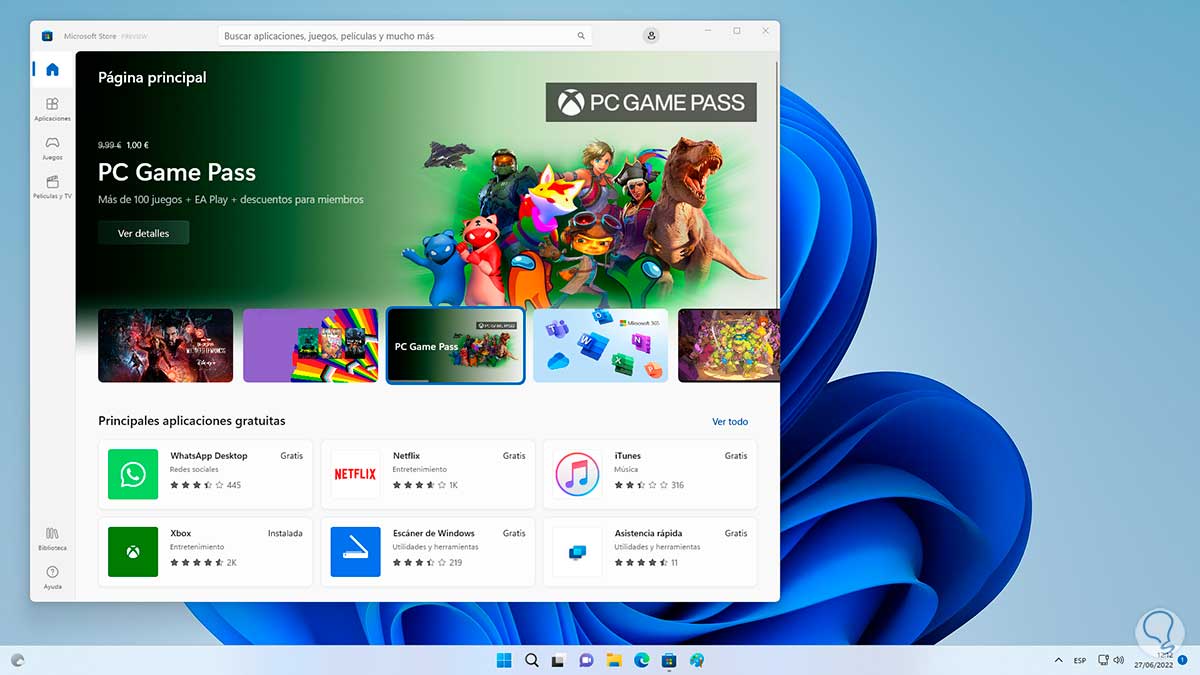Open the notification badge in taskbar

click(x=1182, y=660)
